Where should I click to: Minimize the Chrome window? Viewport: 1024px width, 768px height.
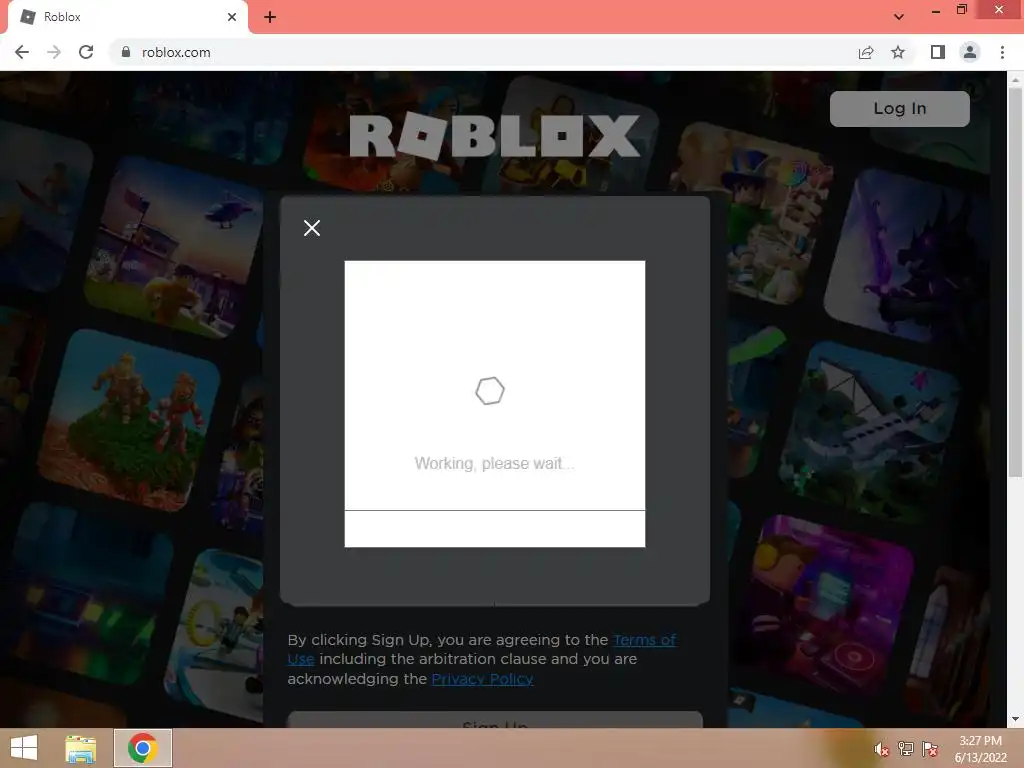[x=935, y=10]
